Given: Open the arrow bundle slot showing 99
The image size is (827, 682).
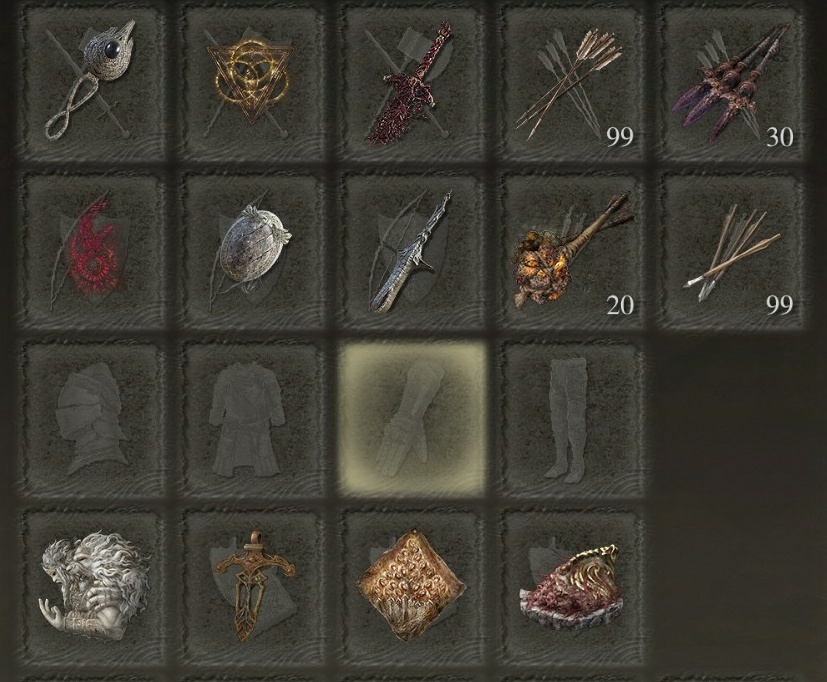Looking at the screenshot, I should pyautogui.click(x=572, y=83).
